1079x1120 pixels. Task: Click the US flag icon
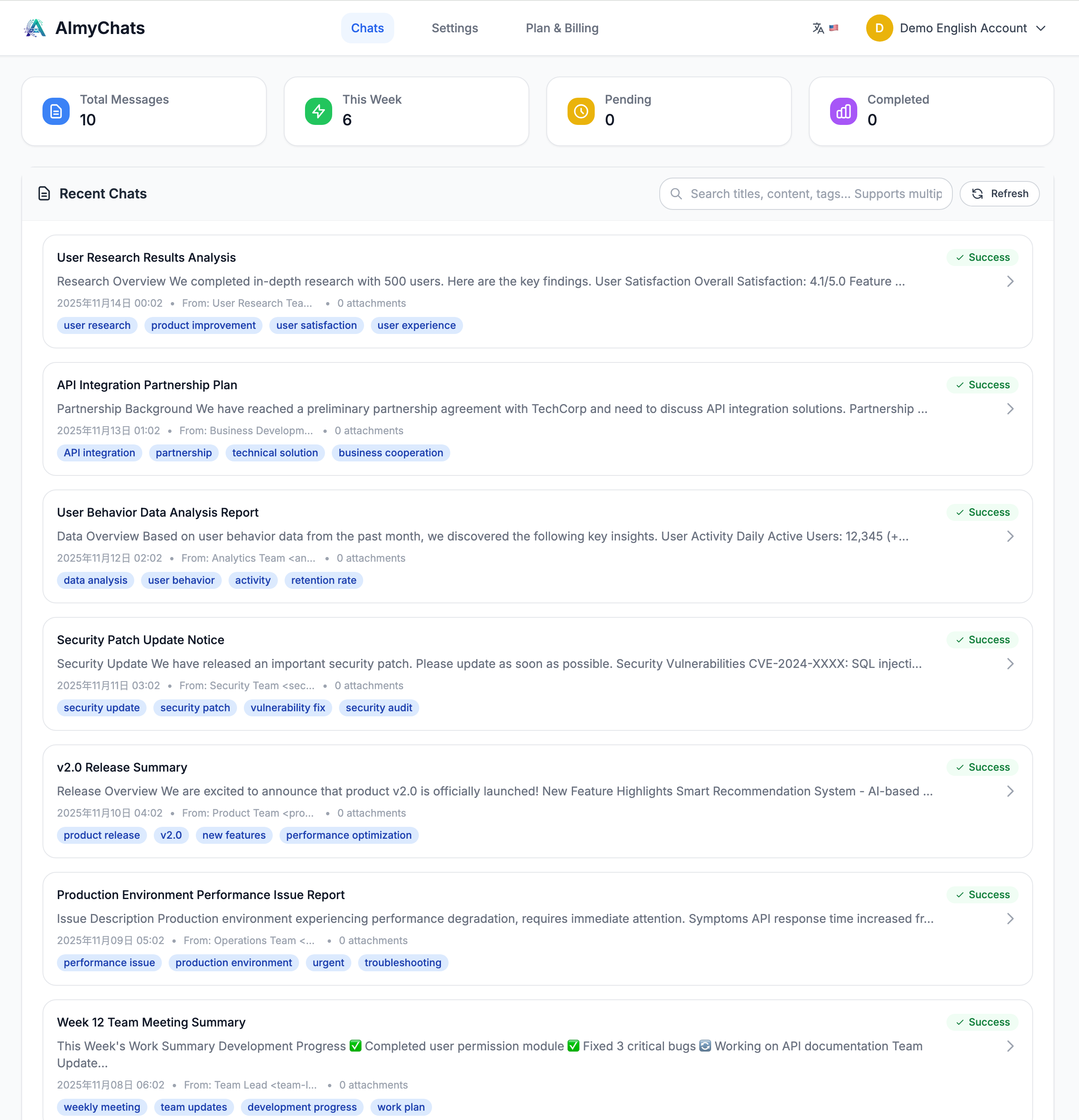833,28
